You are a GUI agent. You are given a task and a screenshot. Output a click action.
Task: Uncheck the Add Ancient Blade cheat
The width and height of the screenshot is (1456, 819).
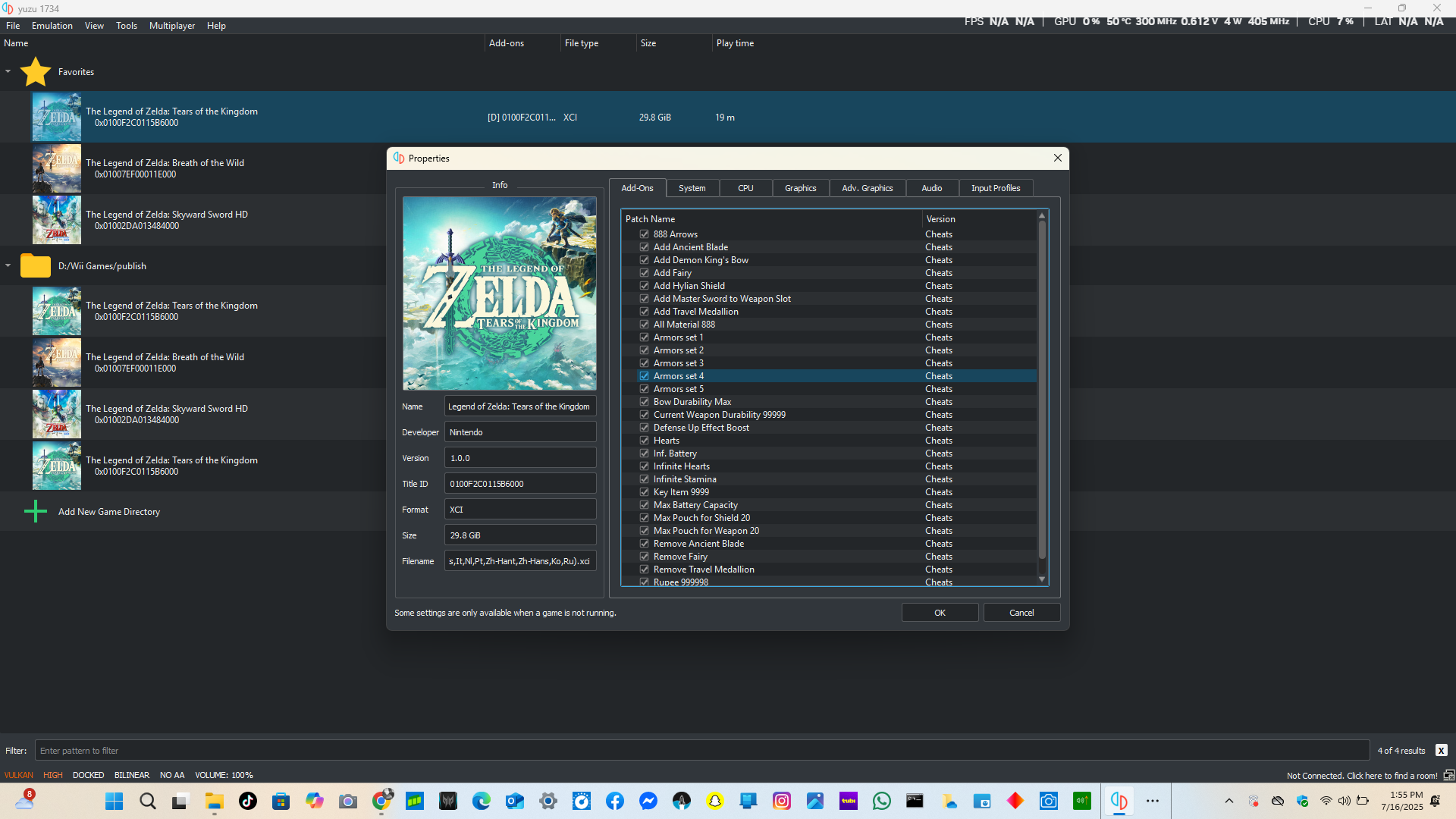645,247
